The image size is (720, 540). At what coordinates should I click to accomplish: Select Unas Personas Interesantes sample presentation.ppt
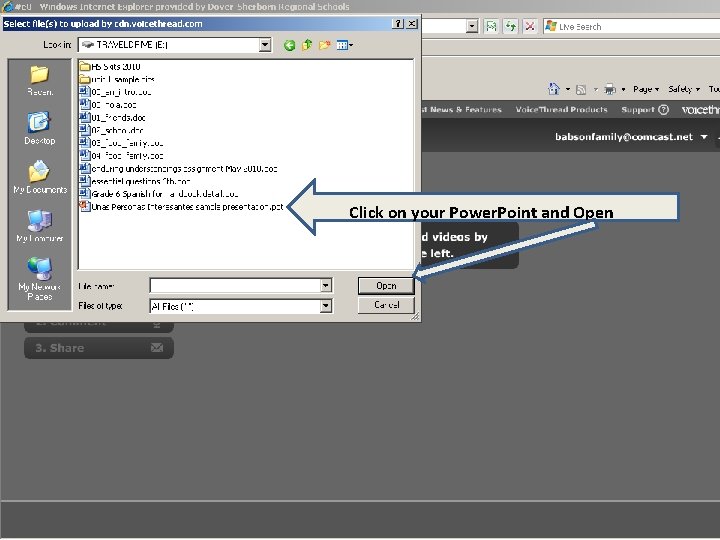click(x=181, y=207)
